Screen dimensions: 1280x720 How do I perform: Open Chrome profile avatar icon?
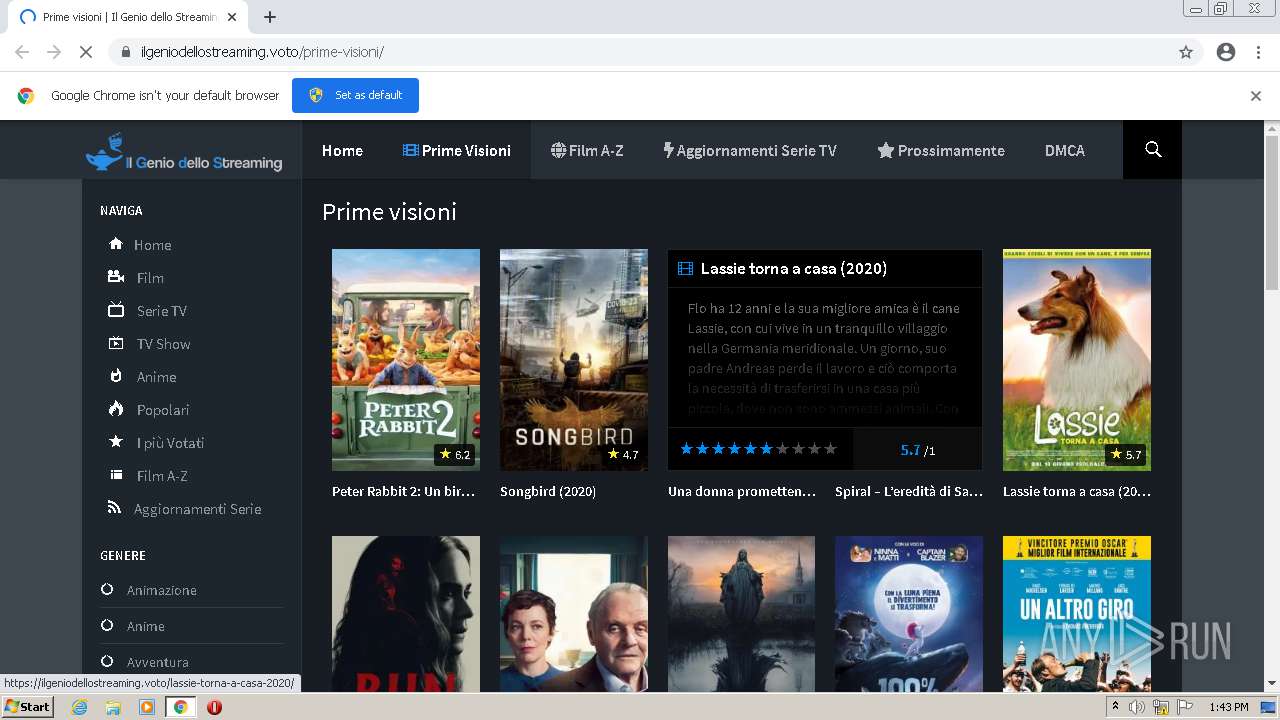[1226, 52]
